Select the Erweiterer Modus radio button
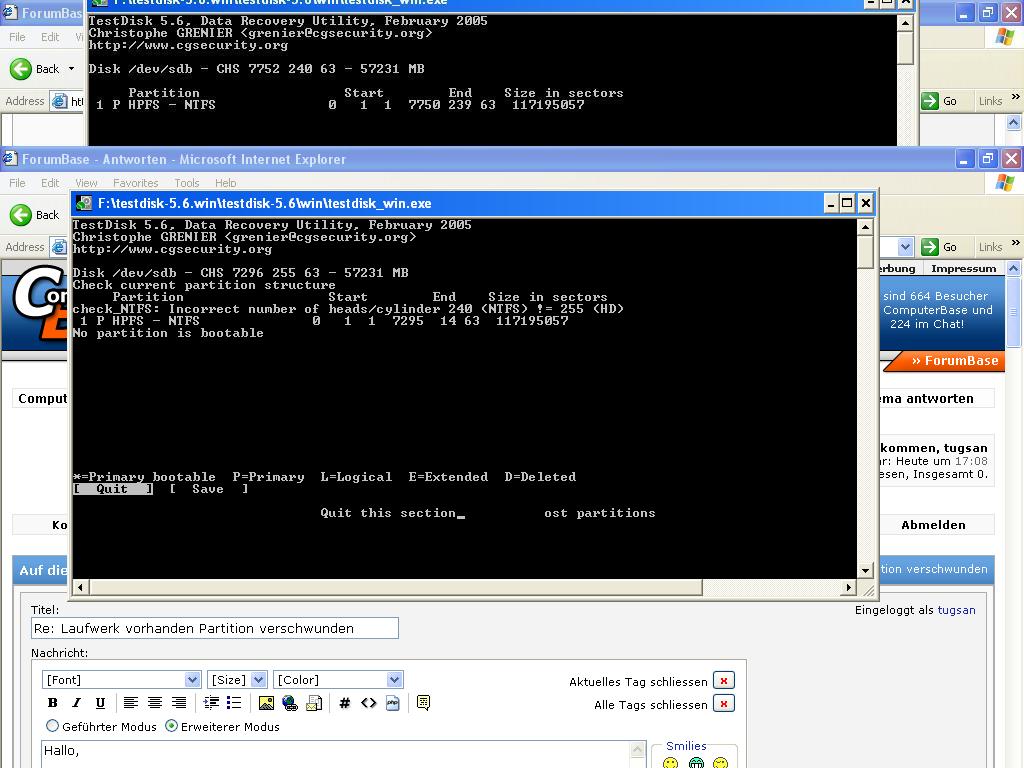Viewport: 1024px width, 768px height. 171,726
